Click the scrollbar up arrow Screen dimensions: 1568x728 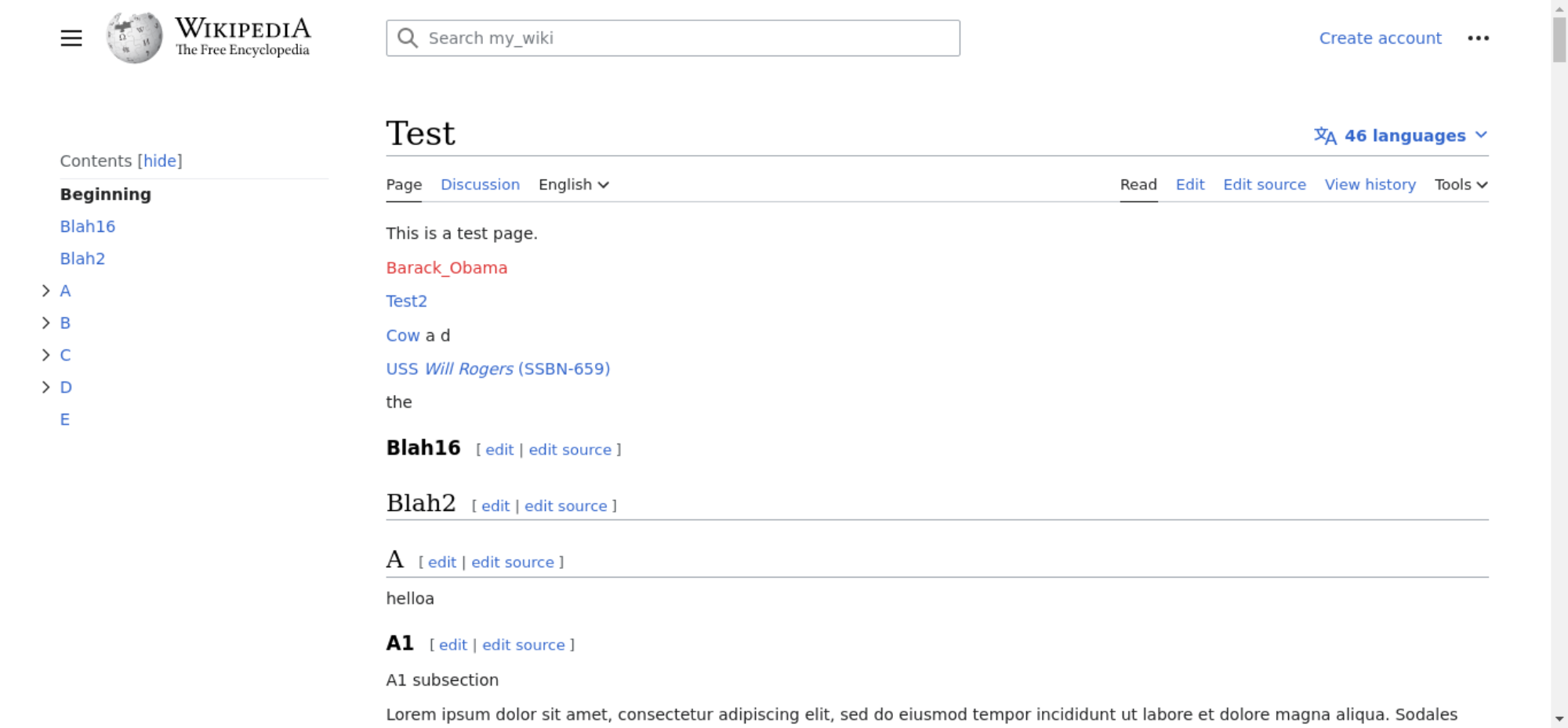click(x=1559, y=8)
